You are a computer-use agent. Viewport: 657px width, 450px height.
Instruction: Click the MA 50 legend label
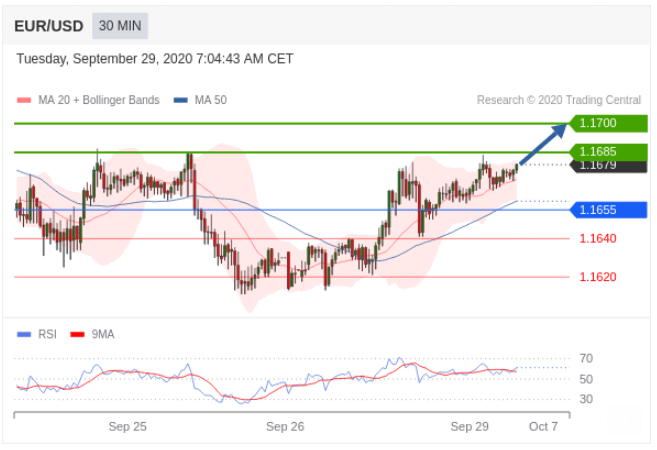211,100
